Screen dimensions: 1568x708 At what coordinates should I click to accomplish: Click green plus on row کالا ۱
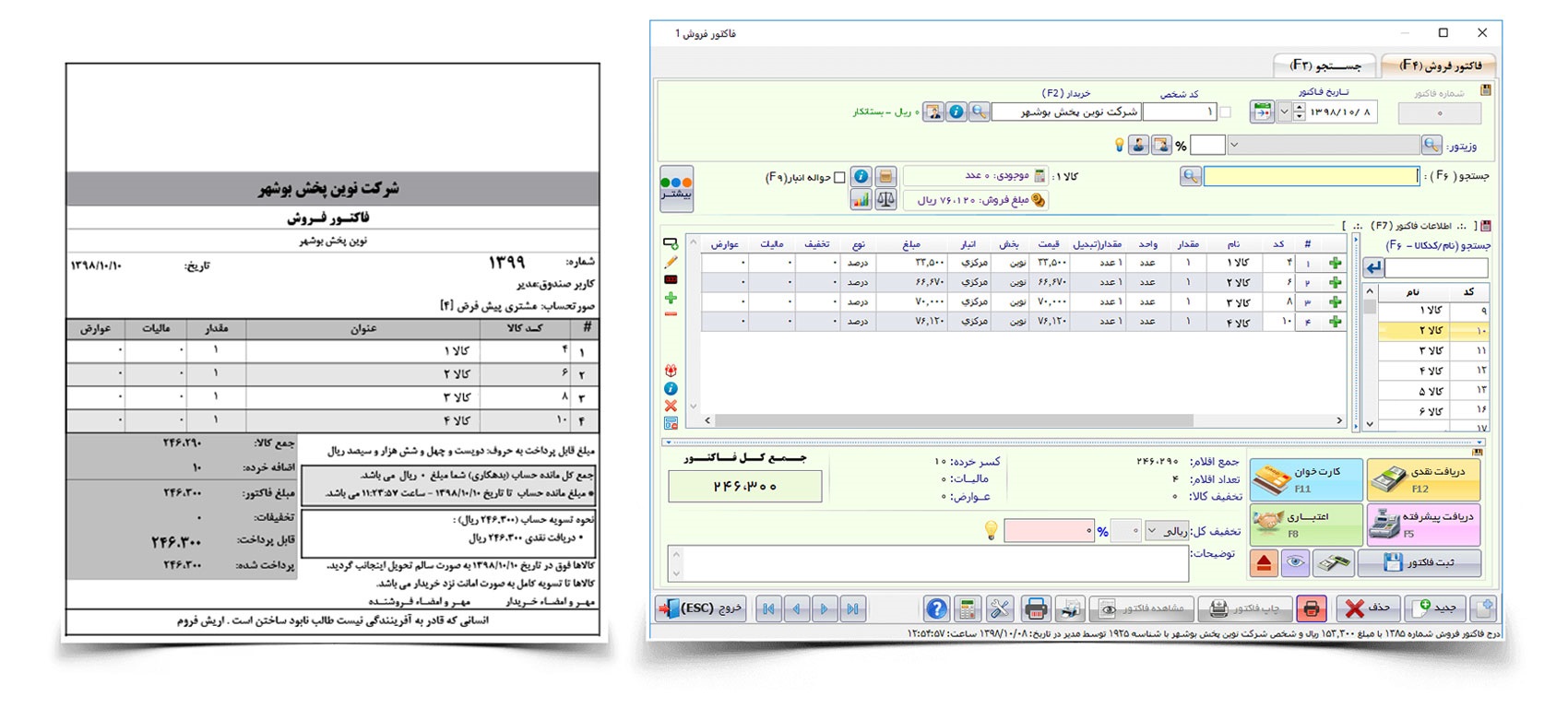(1335, 263)
